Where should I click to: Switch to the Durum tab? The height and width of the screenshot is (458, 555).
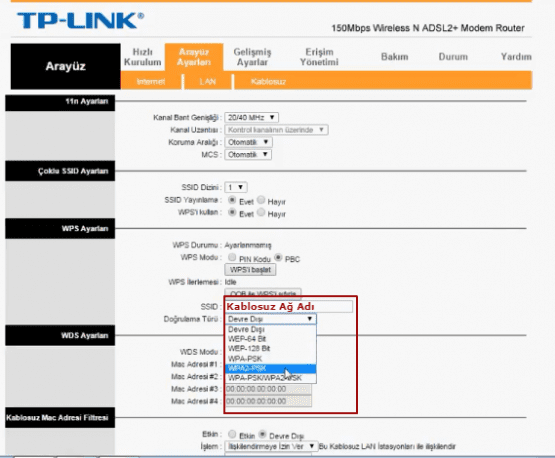point(453,57)
